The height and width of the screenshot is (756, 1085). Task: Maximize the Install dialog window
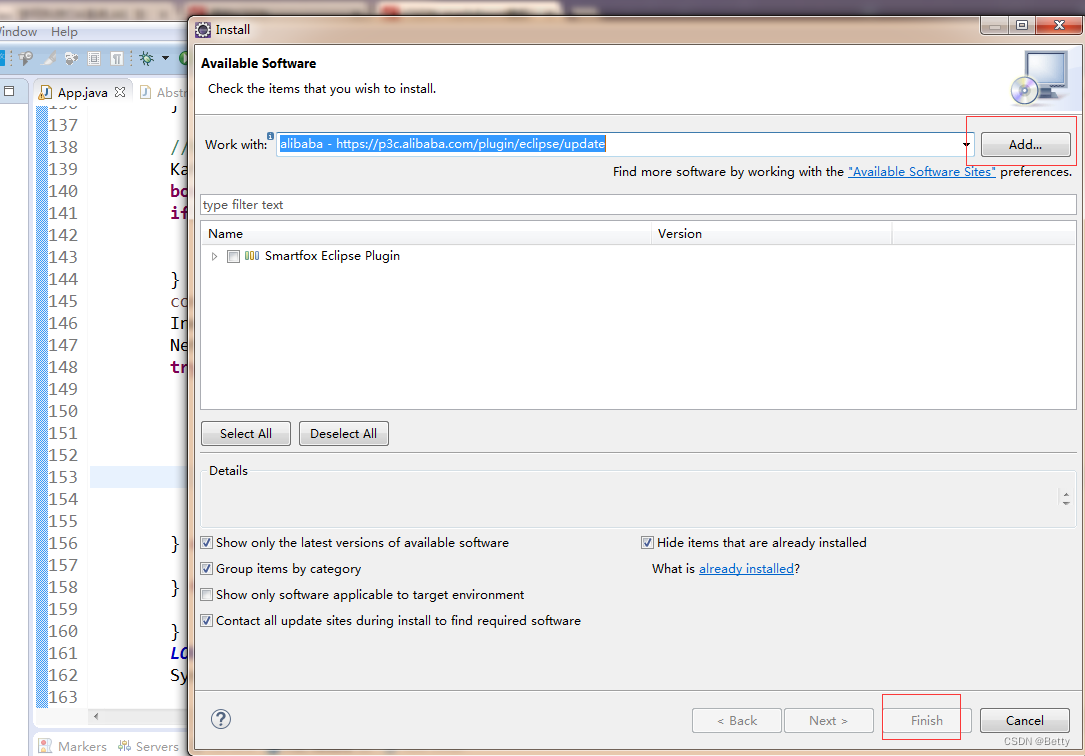tap(1022, 26)
